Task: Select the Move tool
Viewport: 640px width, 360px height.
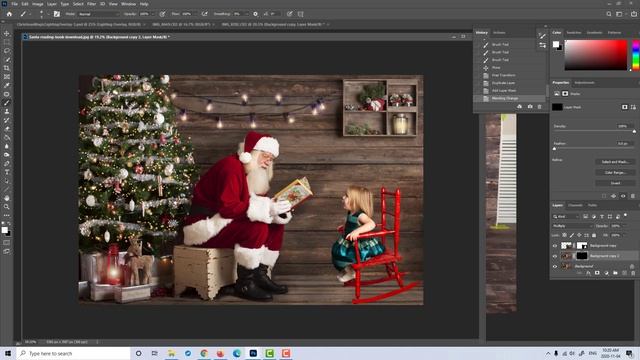Action: [x=7, y=33]
